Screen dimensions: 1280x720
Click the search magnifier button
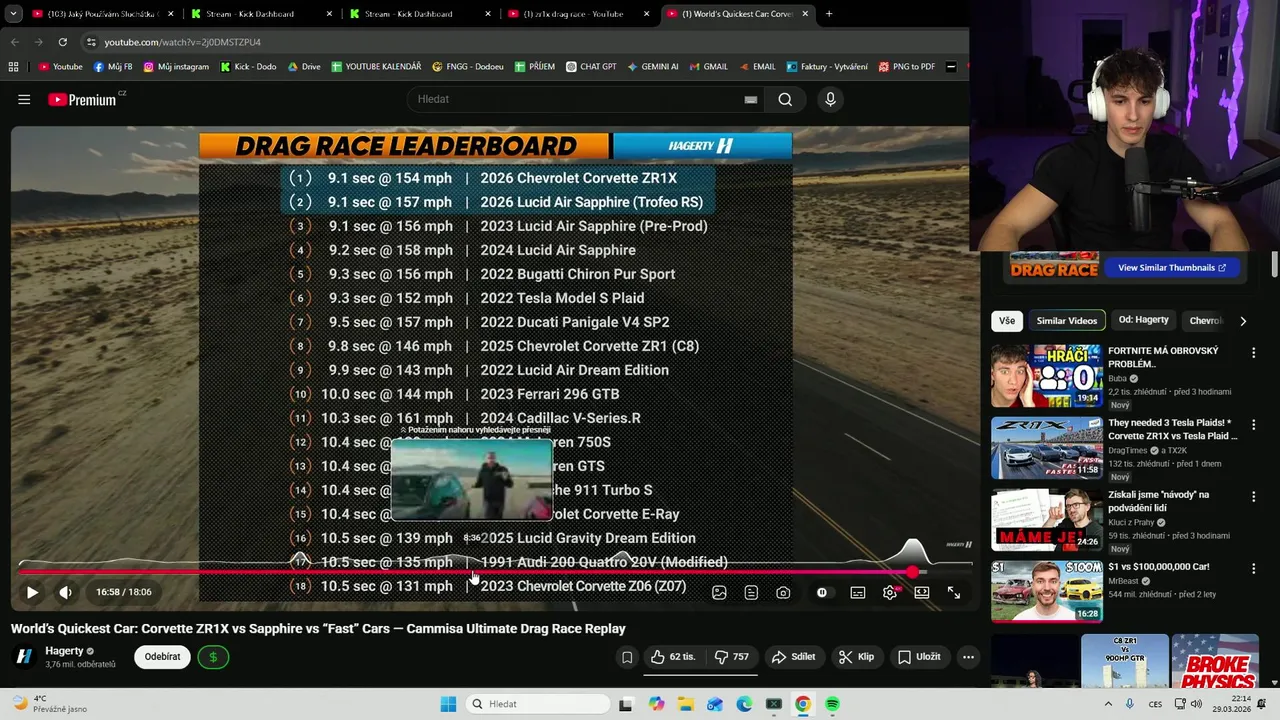point(785,99)
